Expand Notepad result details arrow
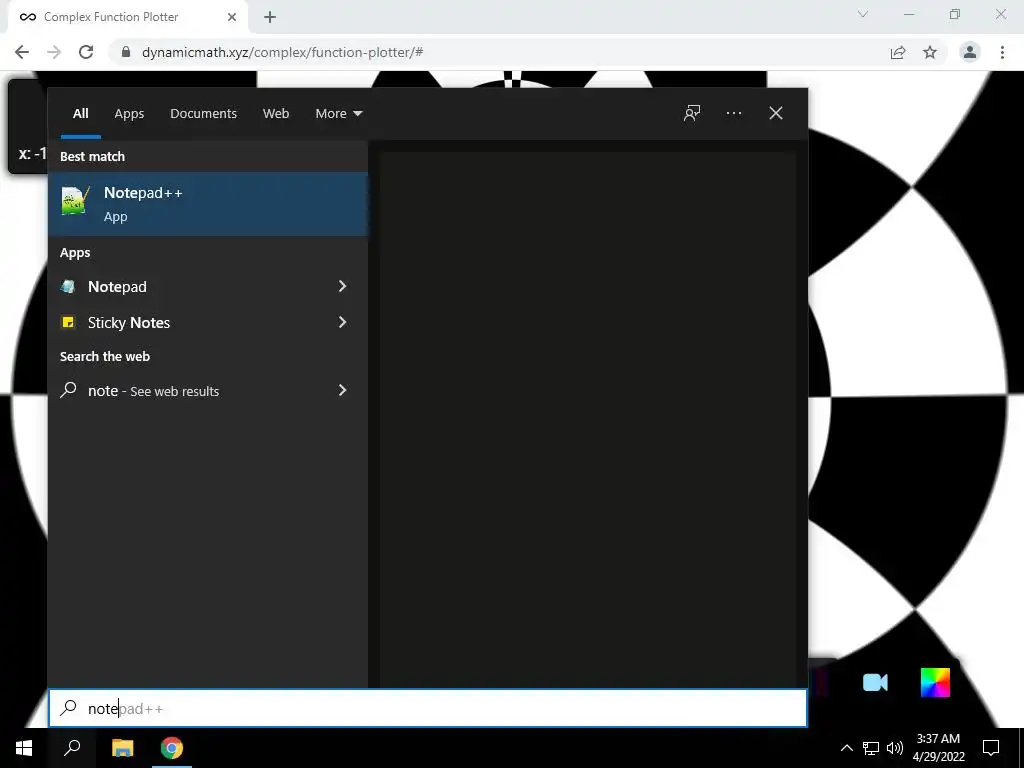 click(342, 286)
